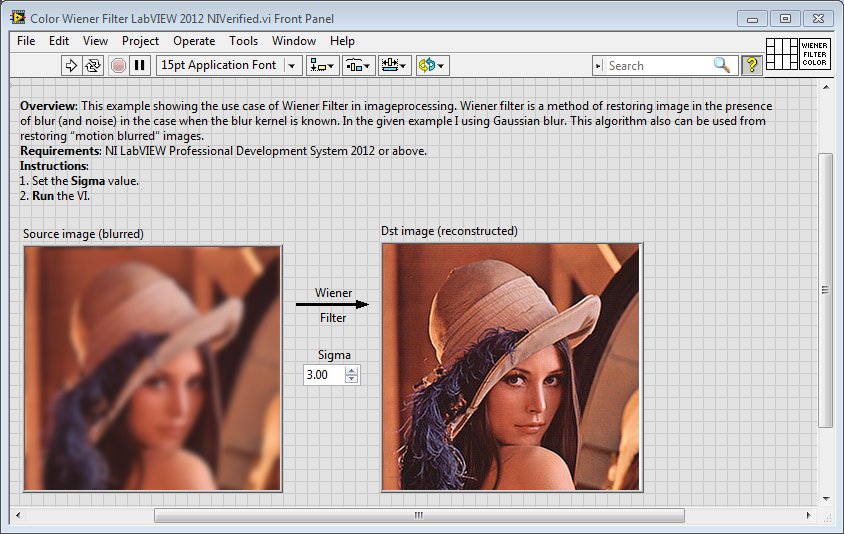The image size is (844, 534).
Task: Open the Operate menu
Action: point(194,41)
